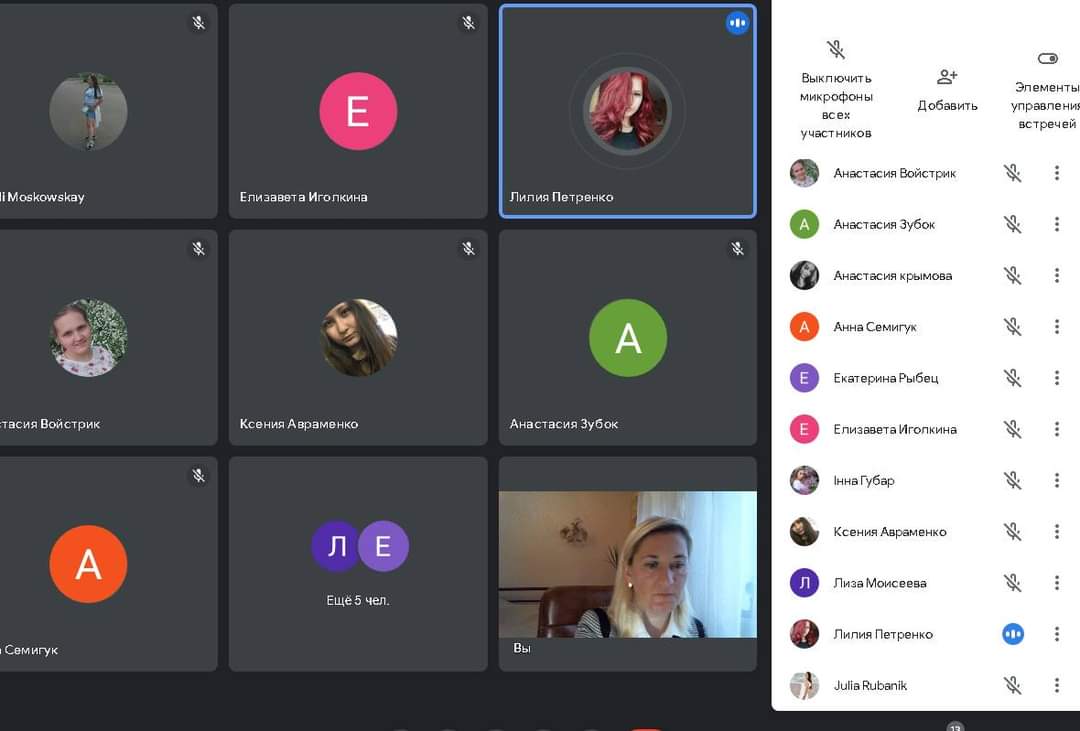Image resolution: width=1080 pixels, height=731 pixels.
Task: Select Анастасия крымова in participant list
Action: pyautogui.click(x=892, y=276)
